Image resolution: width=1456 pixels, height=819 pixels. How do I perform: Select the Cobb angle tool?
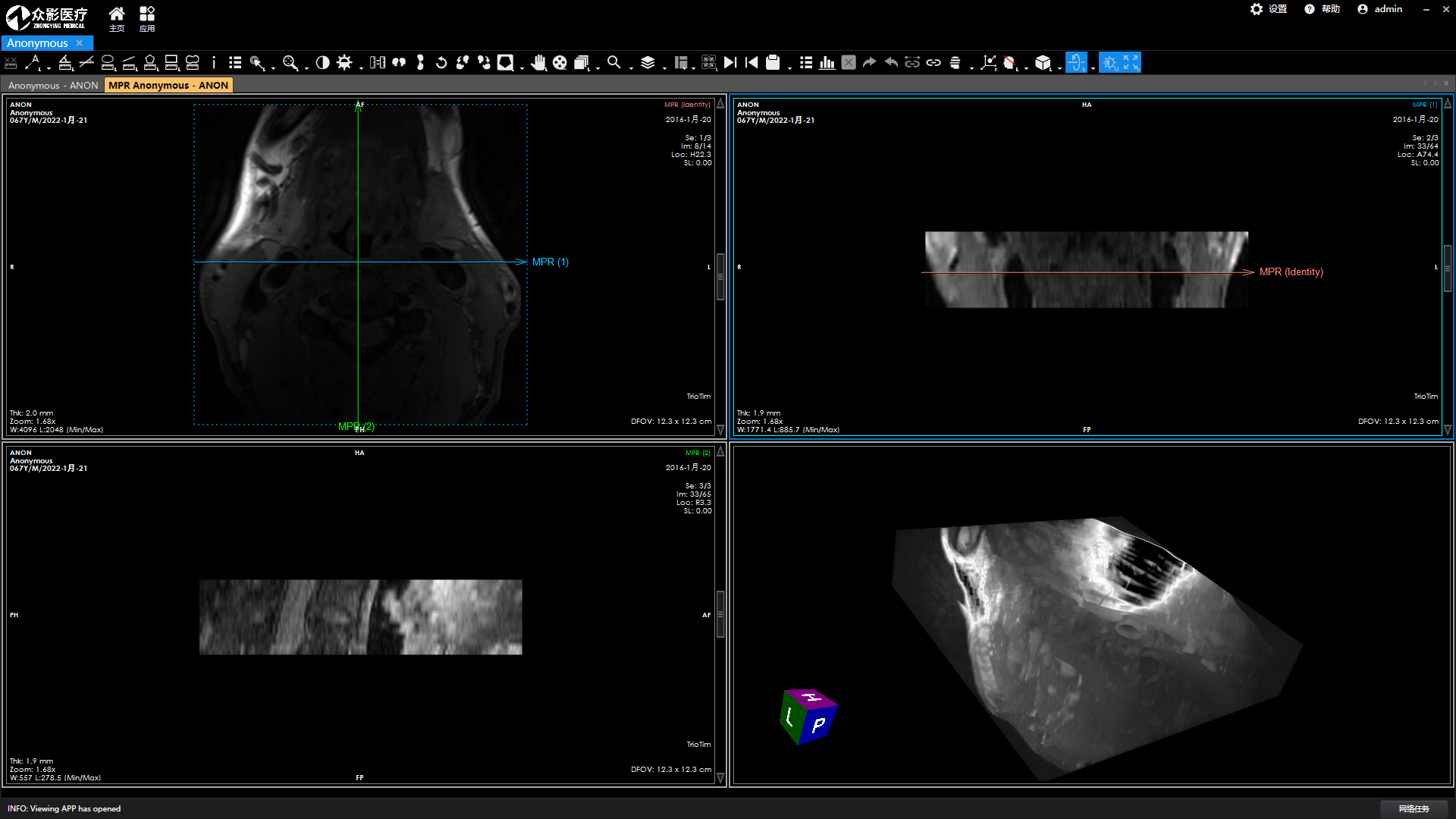[x=86, y=63]
